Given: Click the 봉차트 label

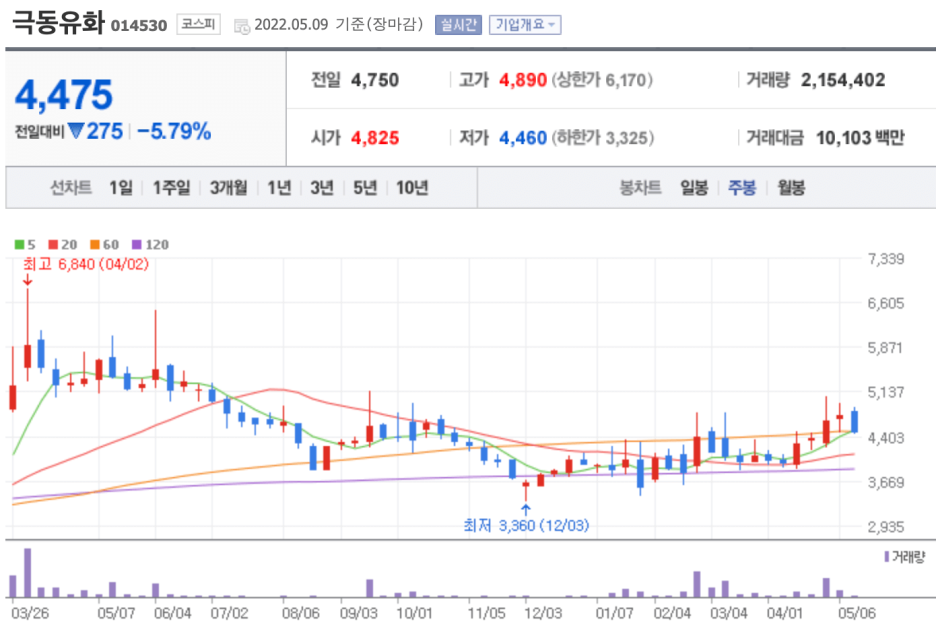Looking at the screenshot, I should point(641,188).
